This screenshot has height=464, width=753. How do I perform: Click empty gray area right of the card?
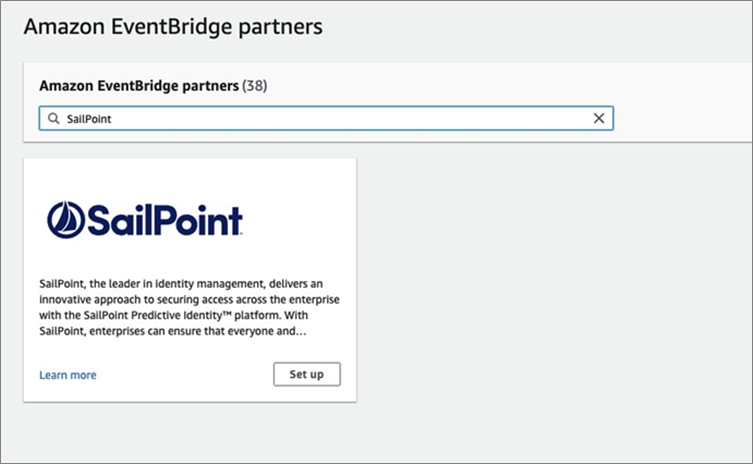point(552,288)
